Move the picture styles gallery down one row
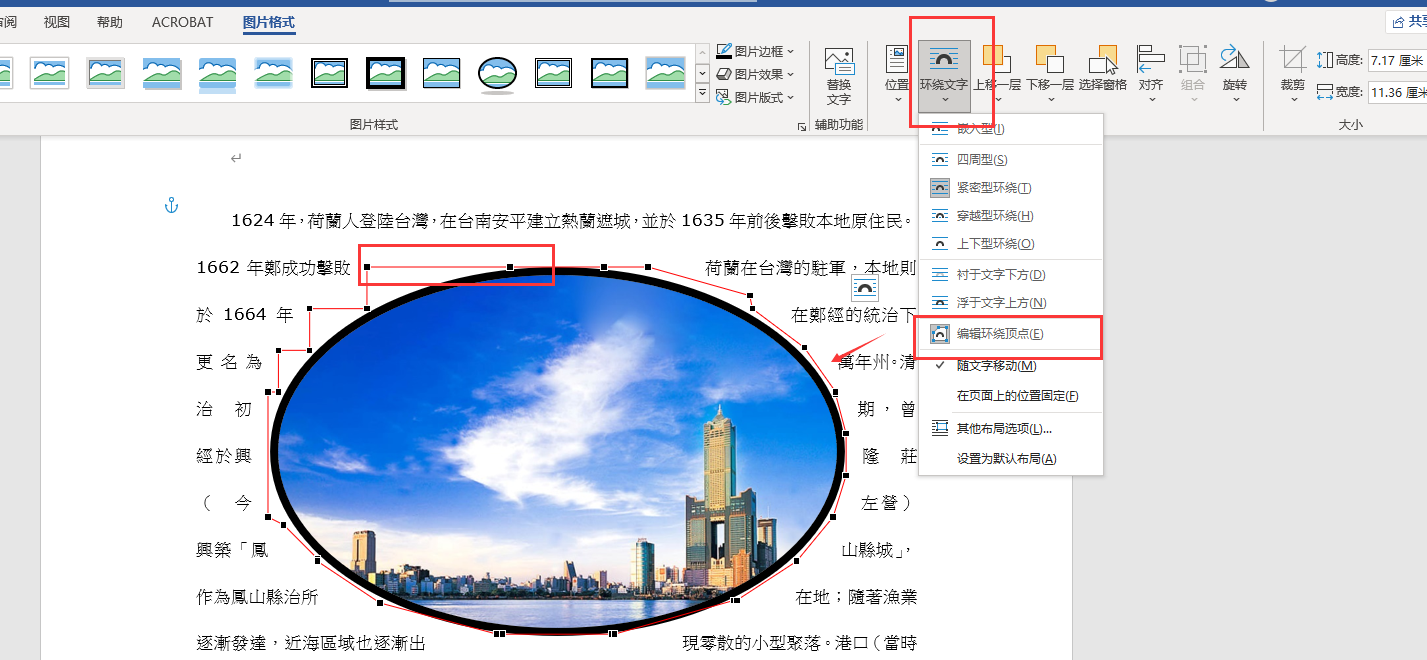The image size is (1427, 660). 701,73
